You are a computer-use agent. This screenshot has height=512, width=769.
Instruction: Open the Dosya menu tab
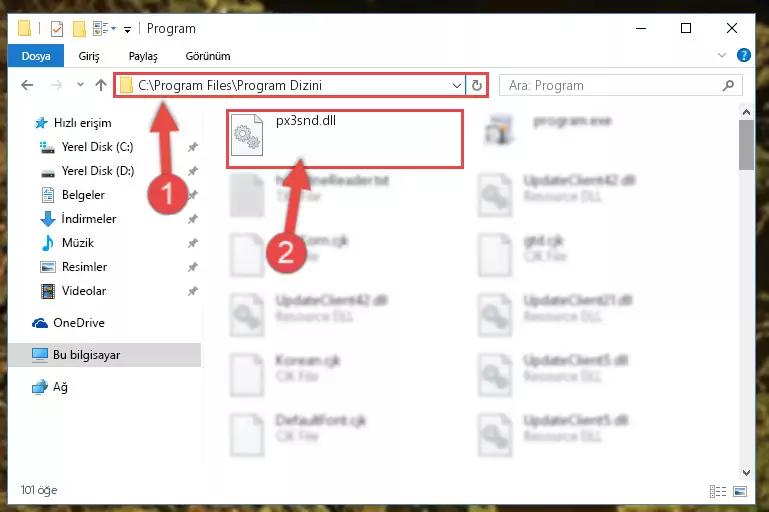pos(36,56)
